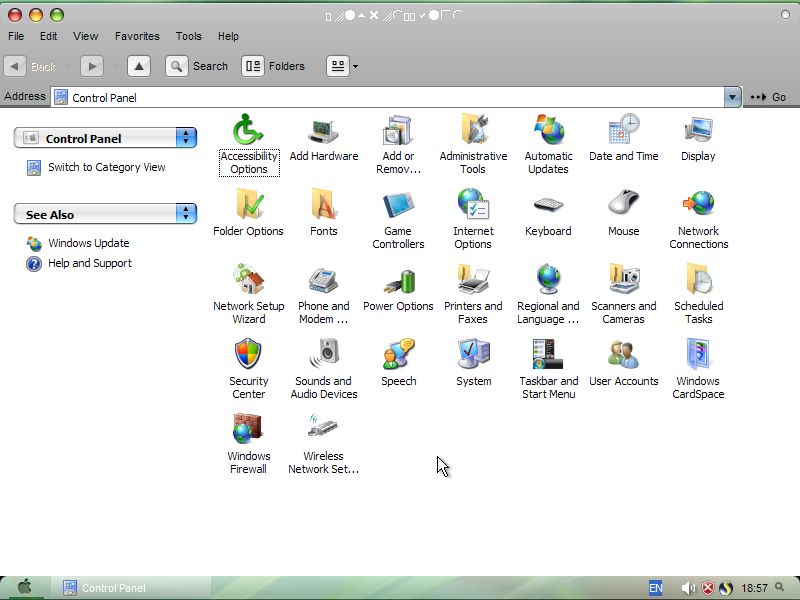800x600 pixels.
Task: Open the Edit menu
Action: 48,36
